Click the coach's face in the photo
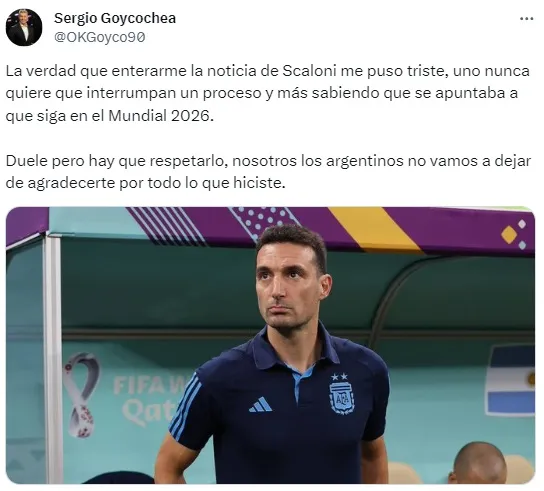The image size is (544, 491). pyautogui.click(x=291, y=286)
